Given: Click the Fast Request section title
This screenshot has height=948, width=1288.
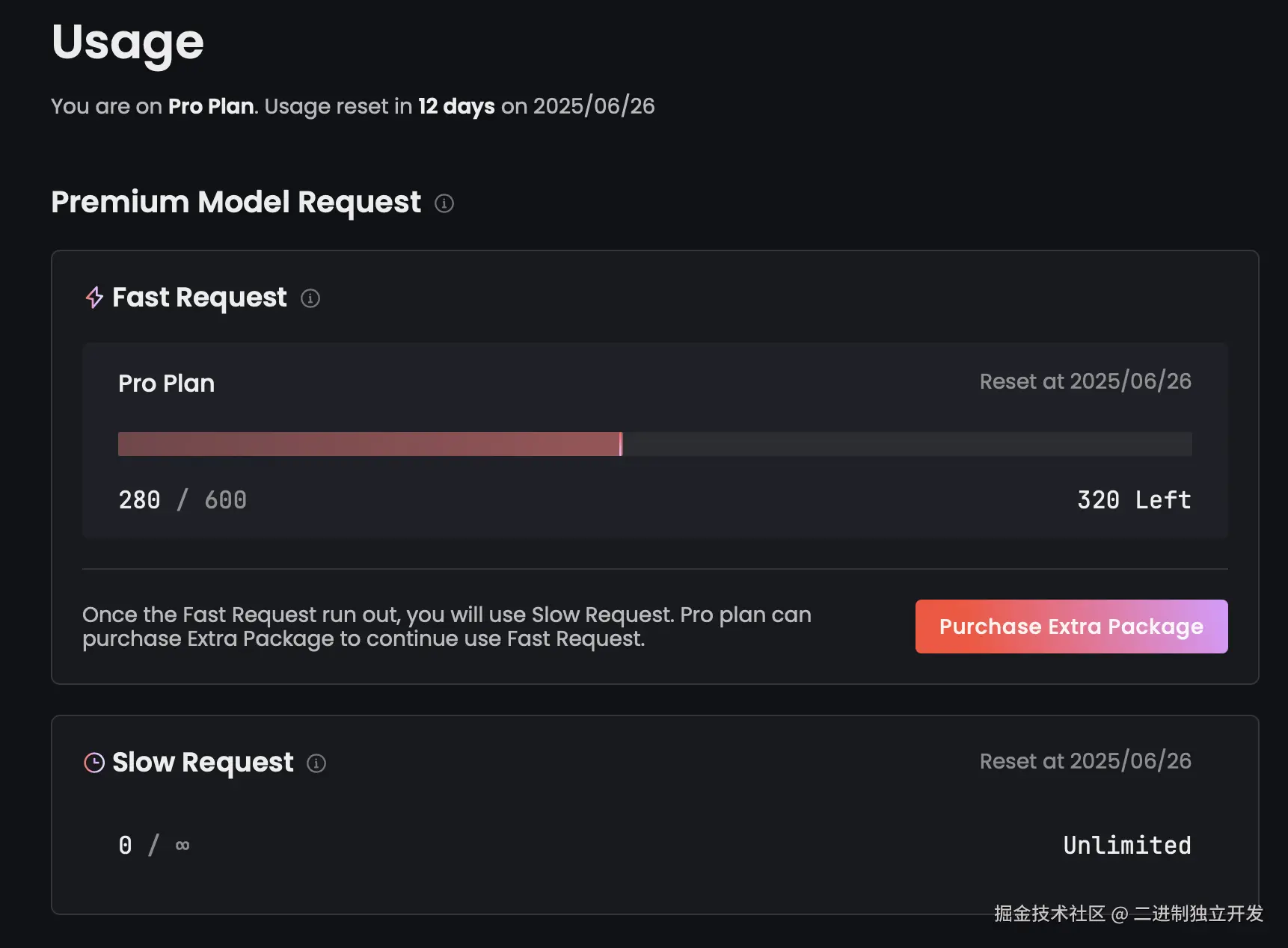Looking at the screenshot, I should coord(200,298).
